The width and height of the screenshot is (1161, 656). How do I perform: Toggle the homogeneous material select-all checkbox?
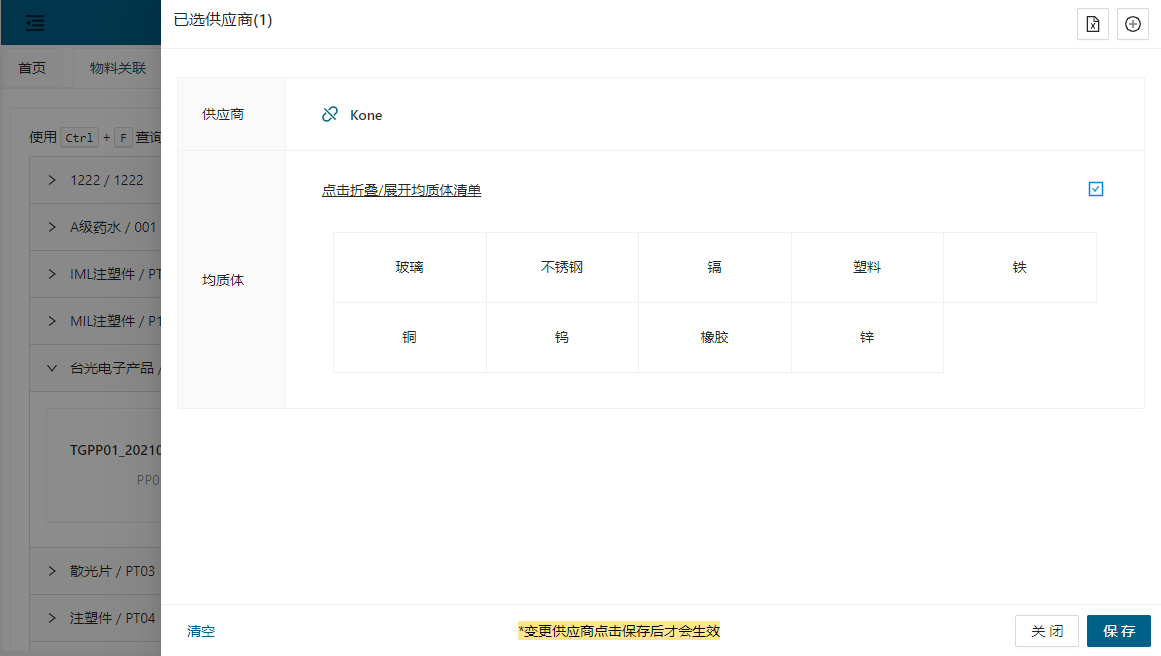click(1096, 189)
